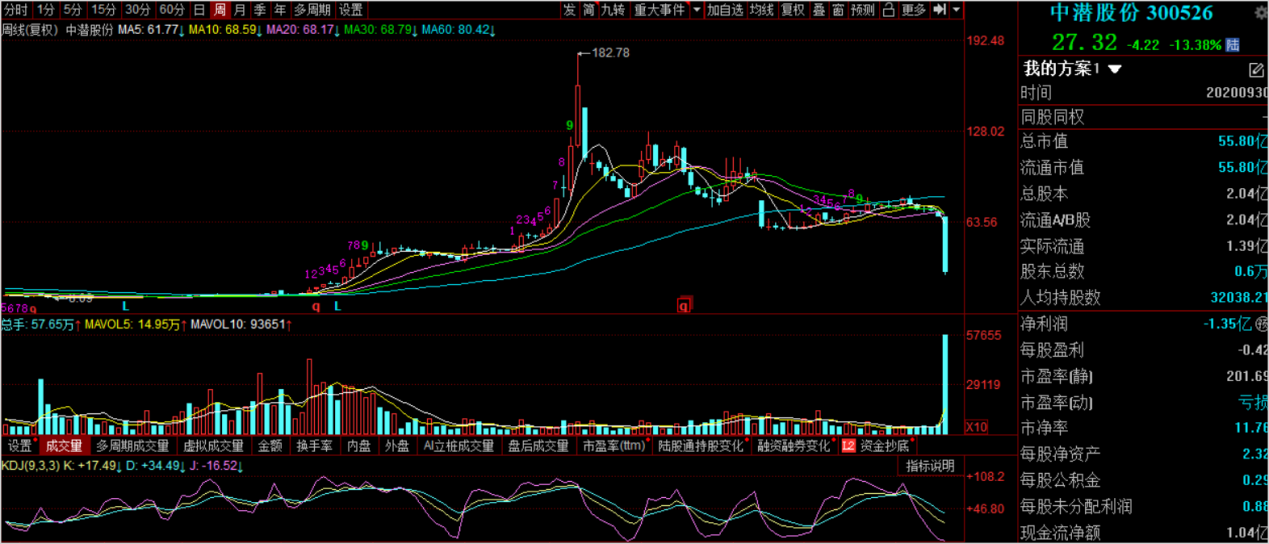Image resolution: width=1269 pixels, height=544 pixels.
Task: Click the lock icon in the top toolbar
Action: (x=889, y=10)
